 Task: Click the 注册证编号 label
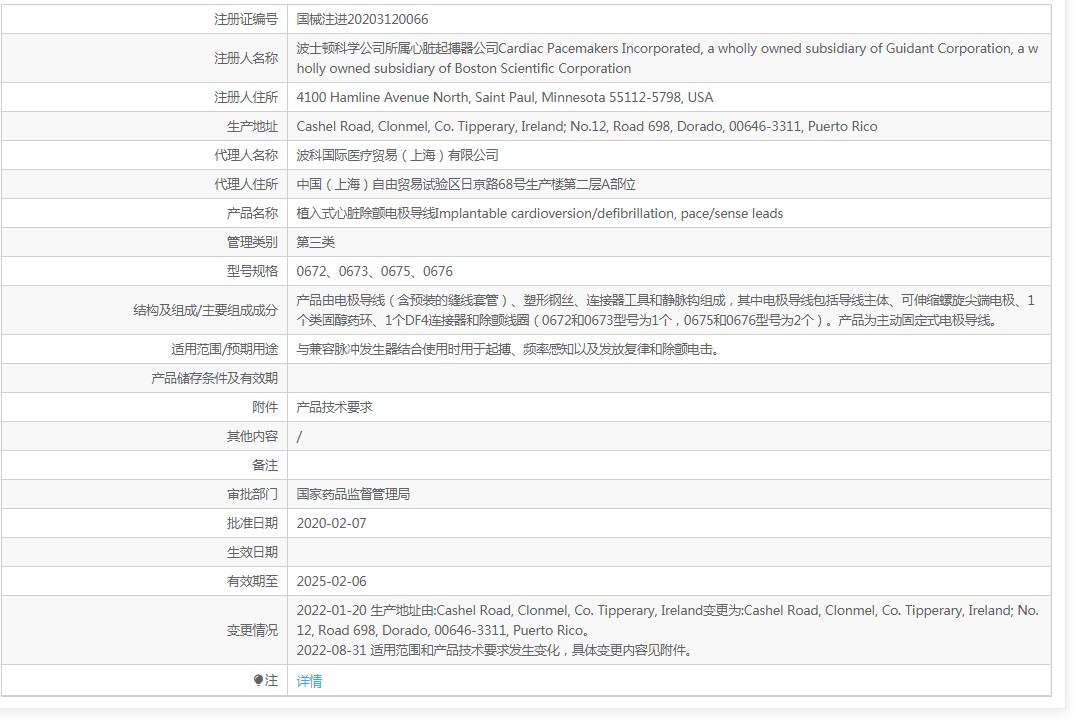pos(246,19)
